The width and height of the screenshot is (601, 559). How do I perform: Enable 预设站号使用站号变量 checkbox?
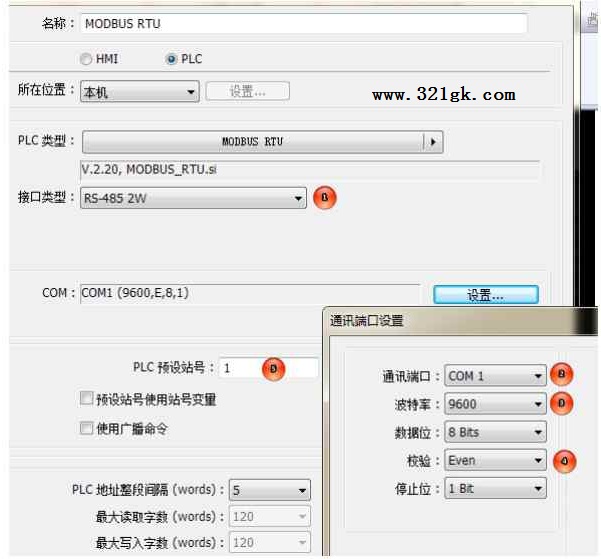(x=87, y=399)
